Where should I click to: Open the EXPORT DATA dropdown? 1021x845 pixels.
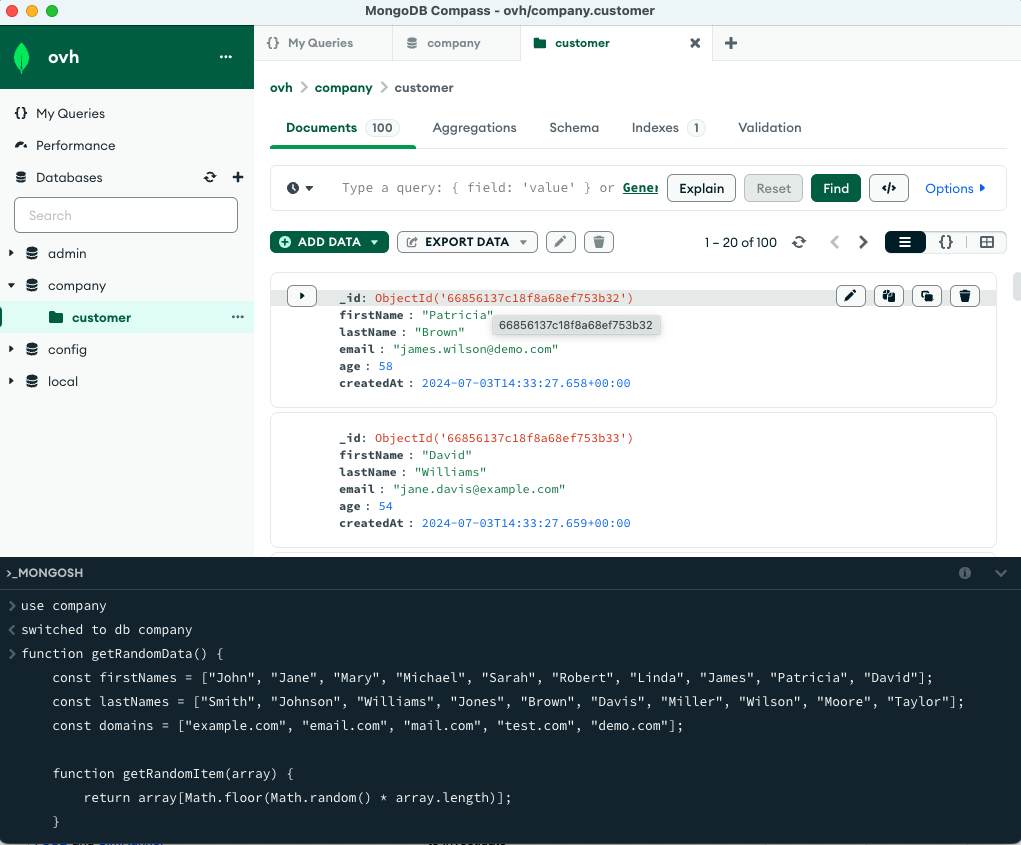click(467, 242)
